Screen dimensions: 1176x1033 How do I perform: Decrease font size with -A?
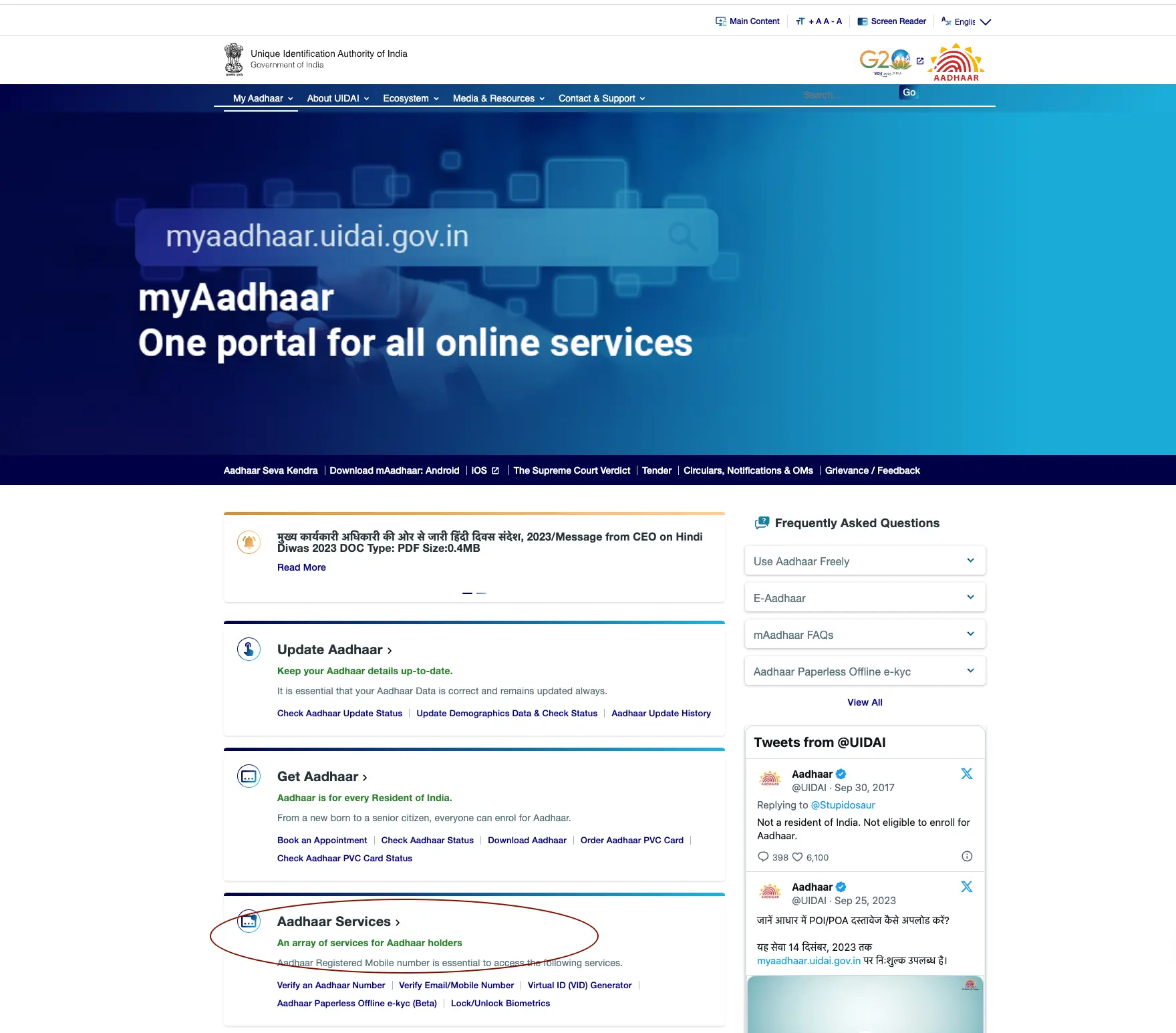pos(837,21)
